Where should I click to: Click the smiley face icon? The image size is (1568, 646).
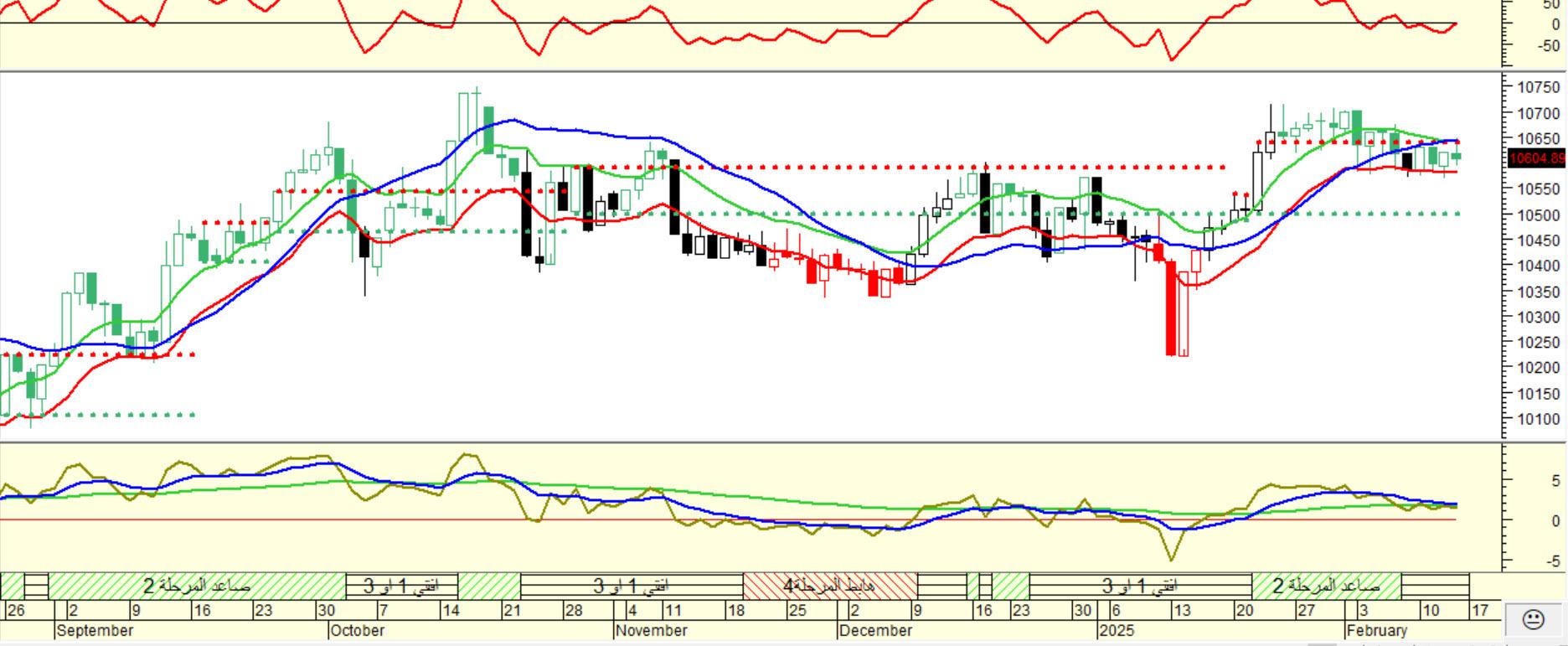pyautogui.click(x=1533, y=620)
